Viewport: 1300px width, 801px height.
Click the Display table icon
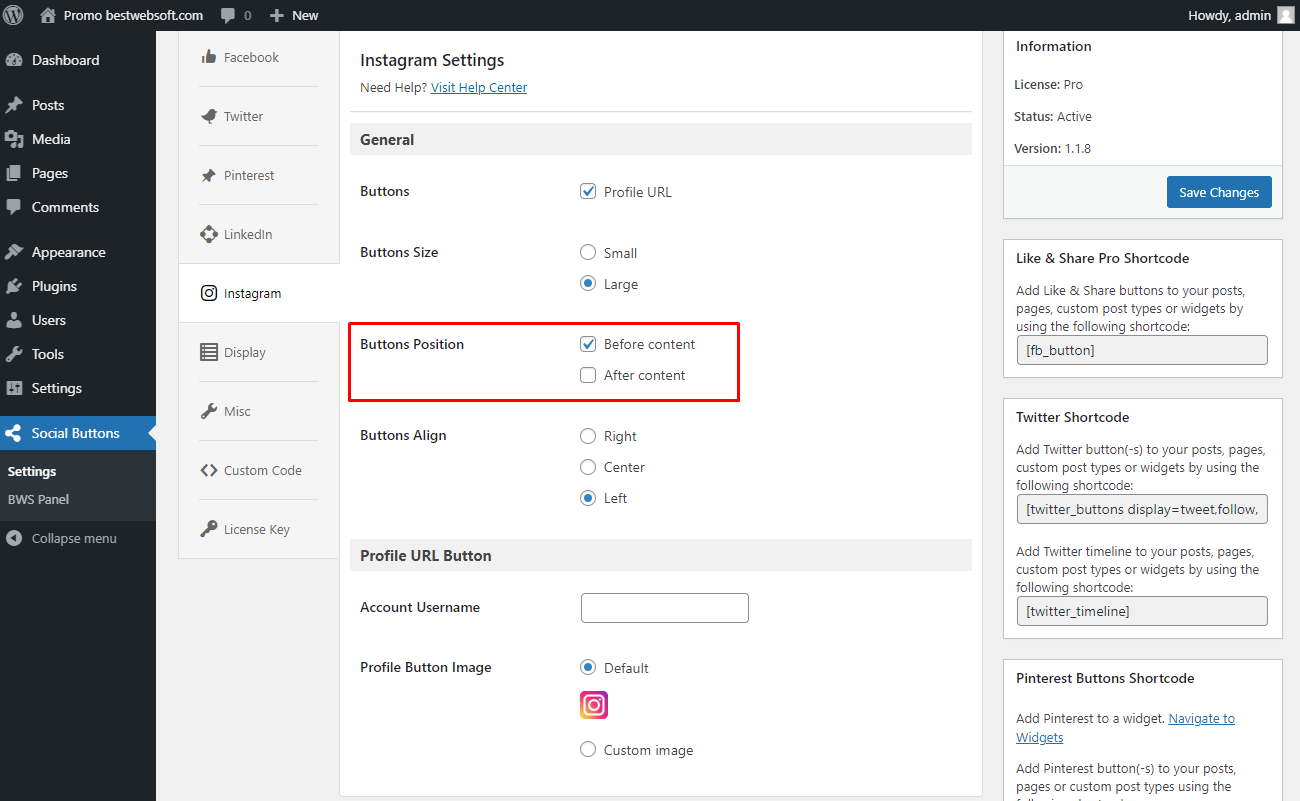(209, 352)
